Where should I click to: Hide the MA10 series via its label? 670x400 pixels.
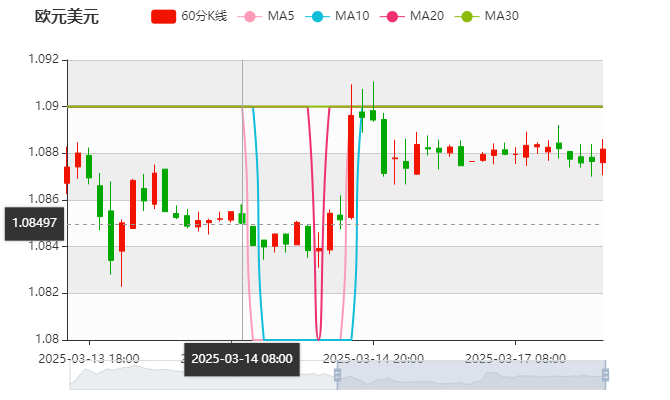(351, 17)
